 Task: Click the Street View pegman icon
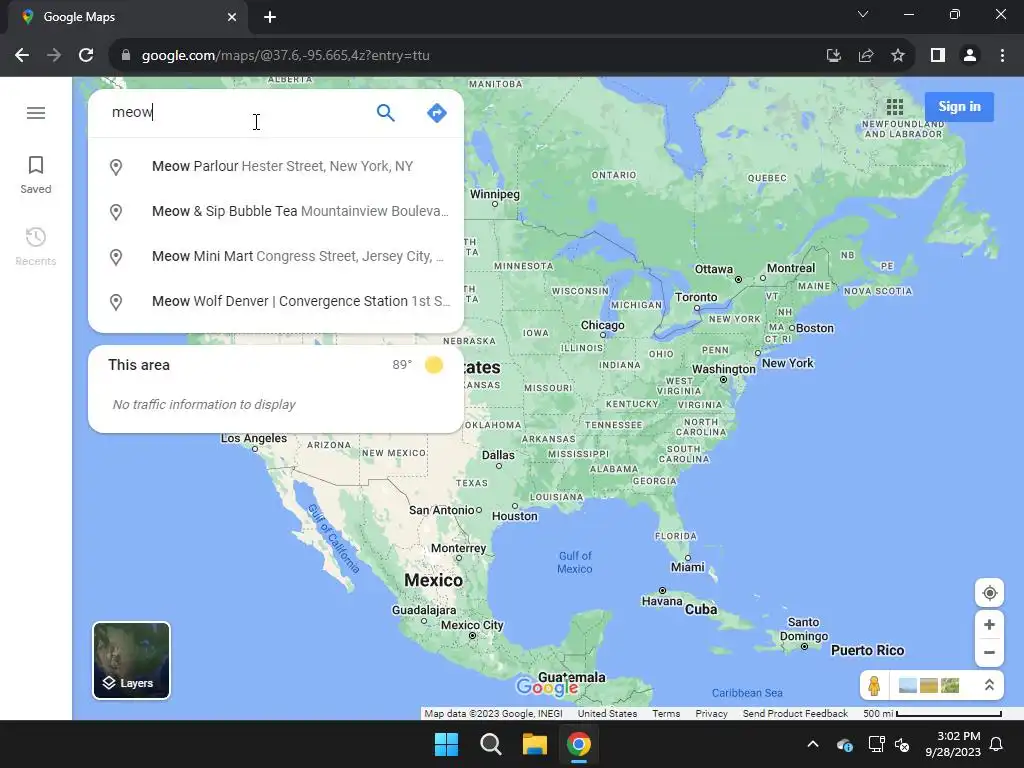tap(874, 685)
